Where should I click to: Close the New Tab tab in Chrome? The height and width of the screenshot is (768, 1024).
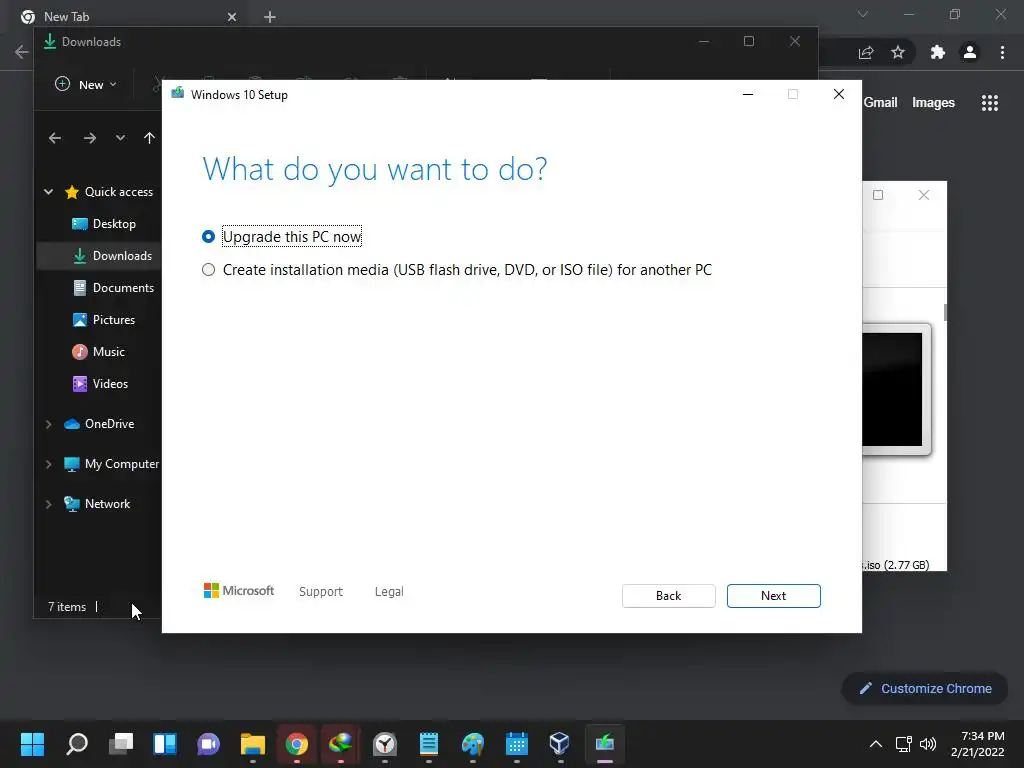click(x=232, y=17)
